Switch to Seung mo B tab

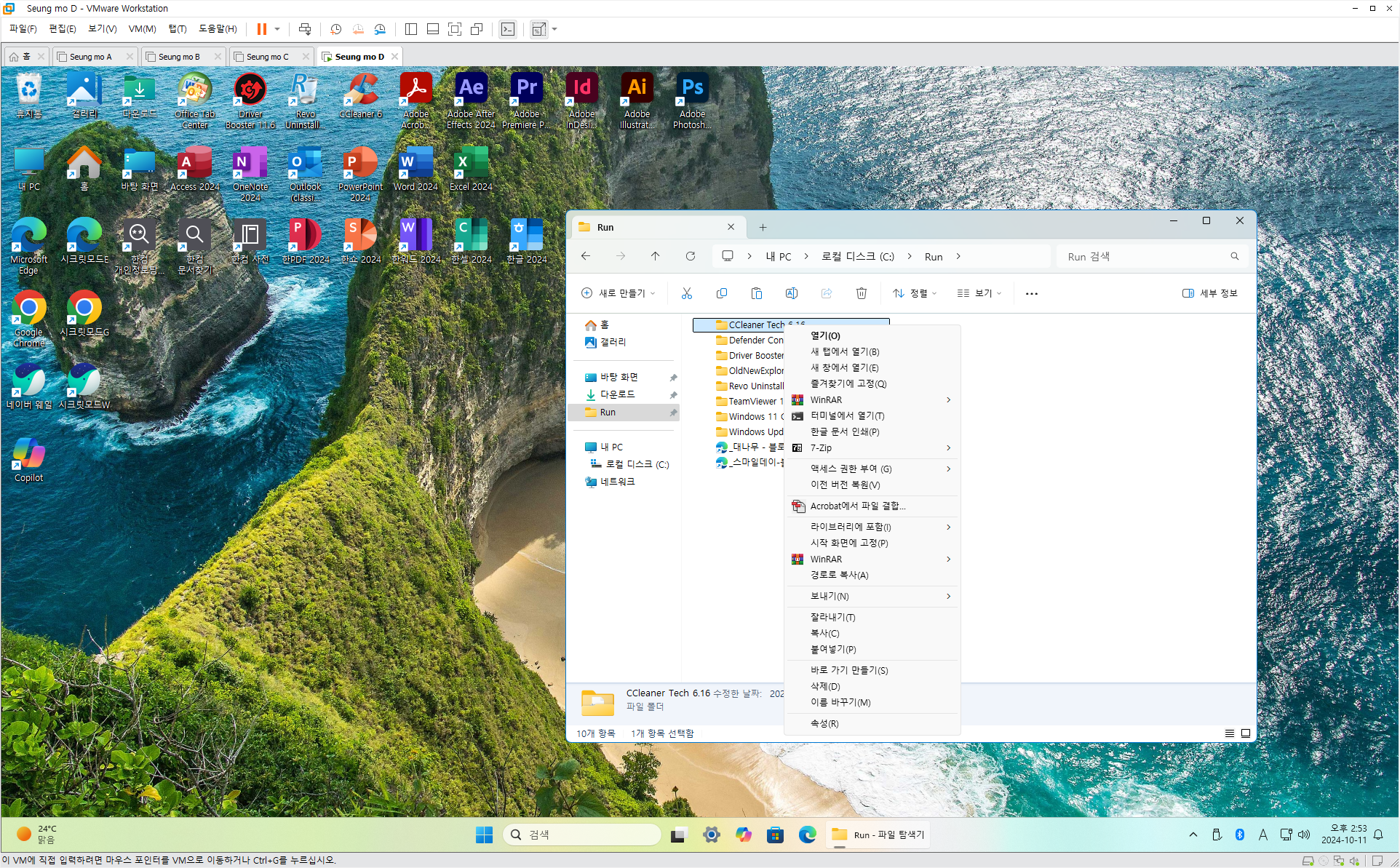(x=178, y=57)
